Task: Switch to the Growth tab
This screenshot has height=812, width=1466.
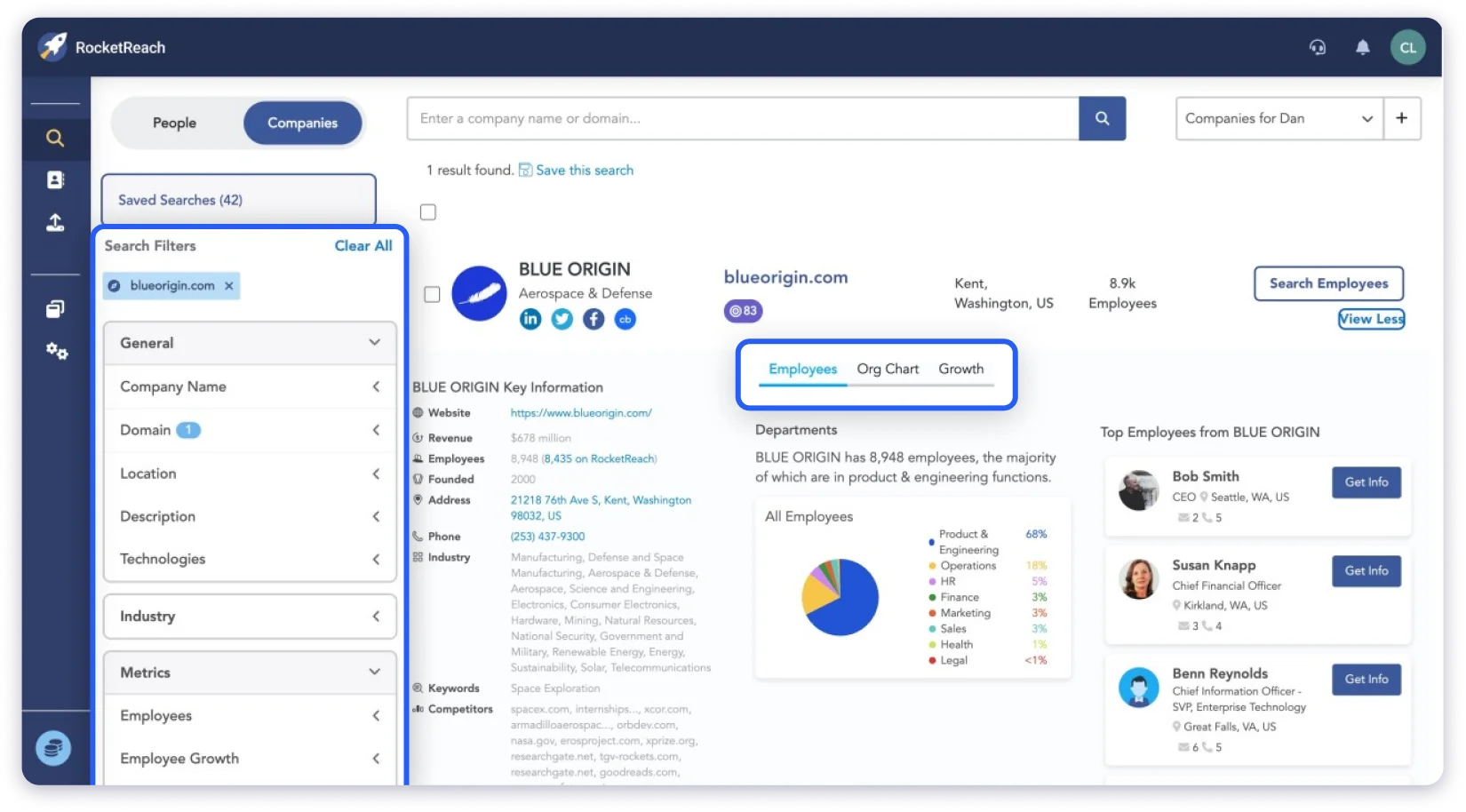Action: pos(960,369)
